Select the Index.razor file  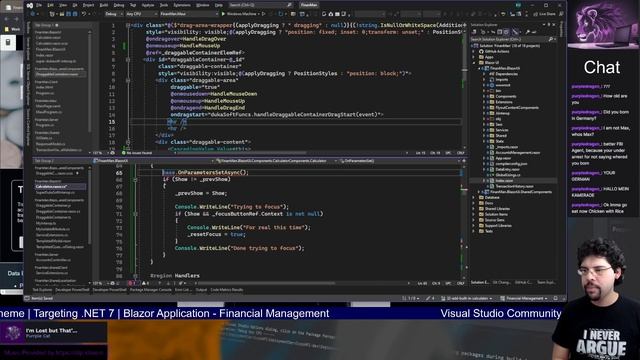coord(504,180)
